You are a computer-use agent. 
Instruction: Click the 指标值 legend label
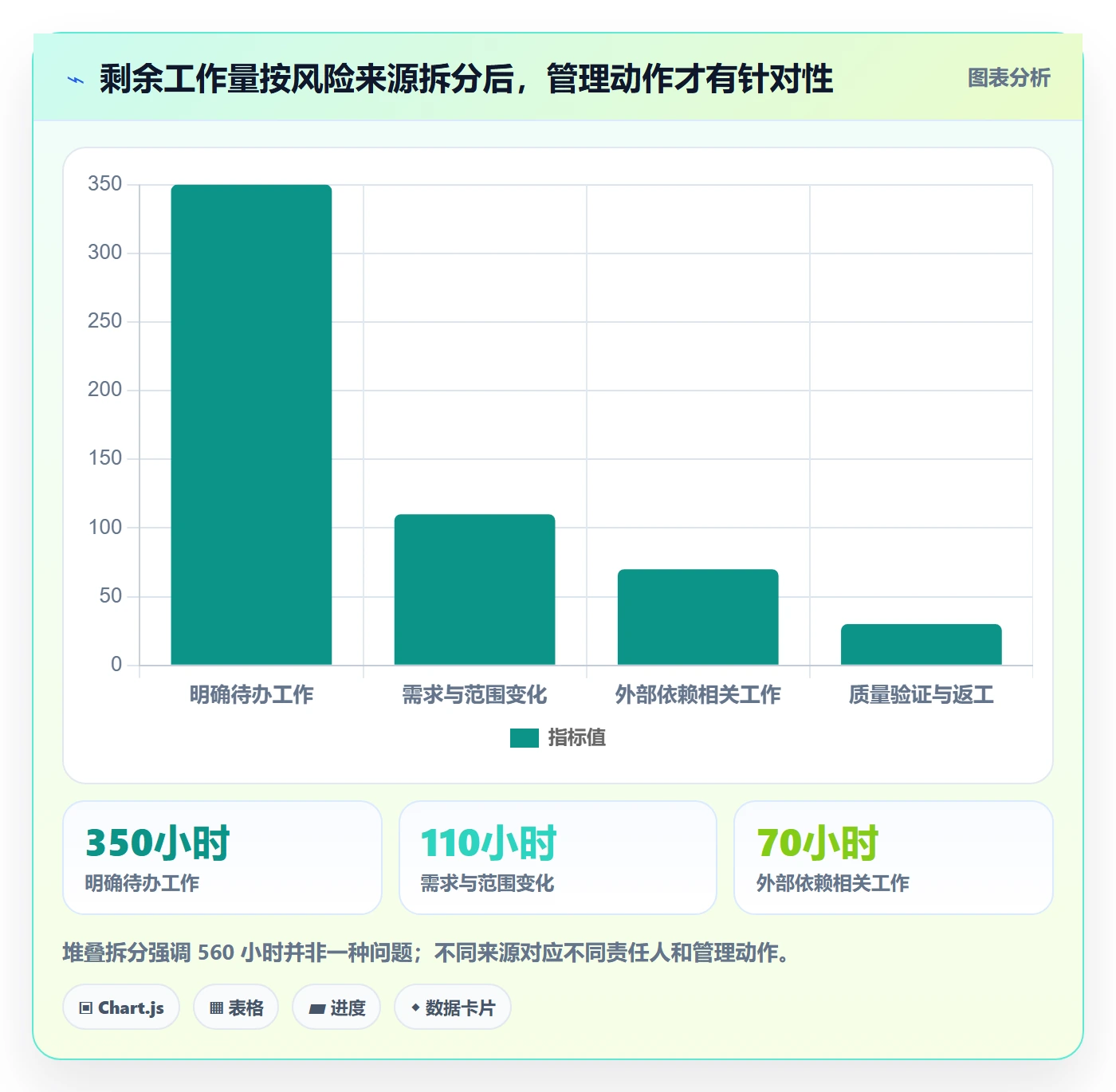click(577, 738)
